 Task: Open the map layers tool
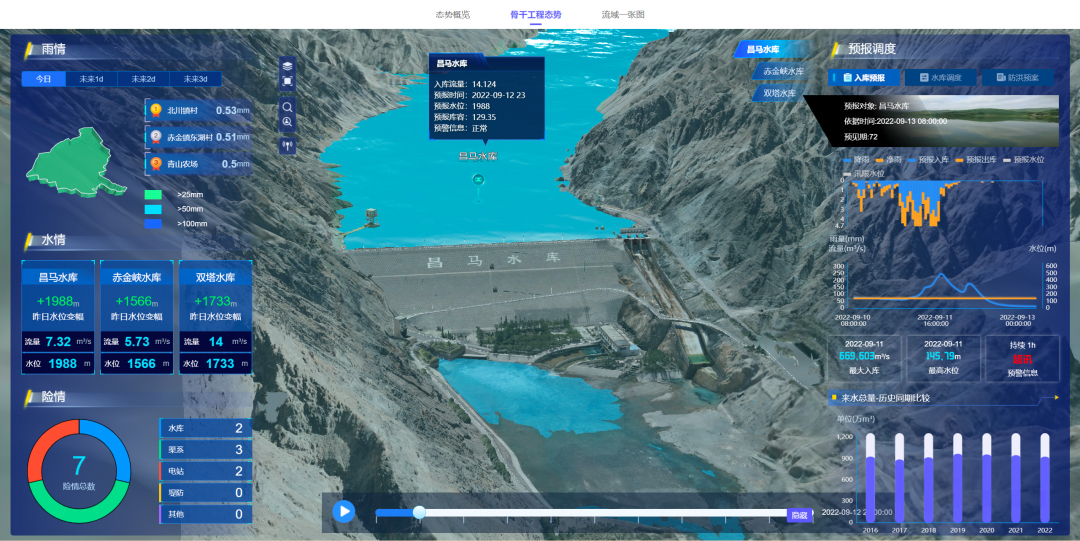(x=287, y=66)
